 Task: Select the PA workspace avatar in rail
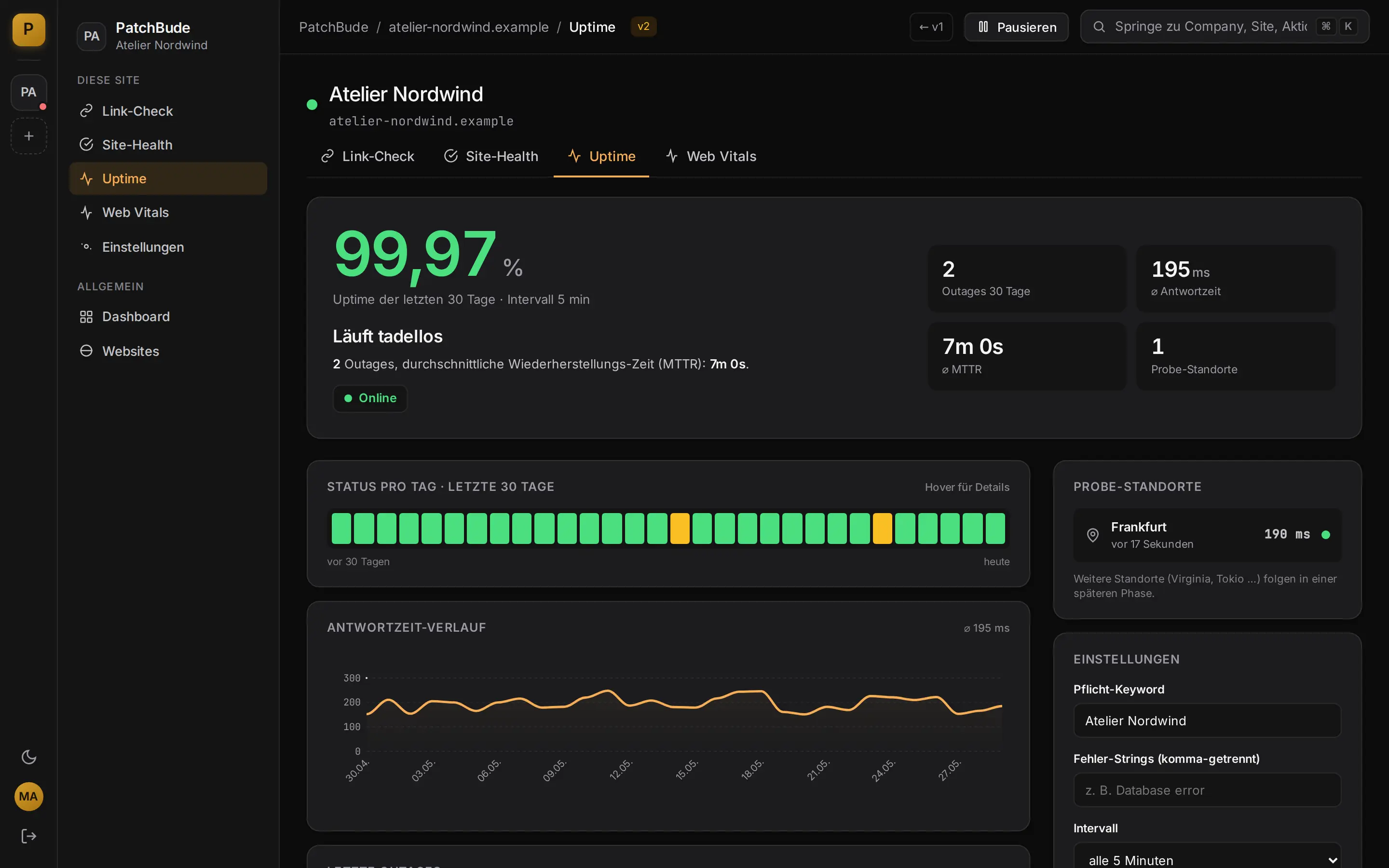point(29,92)
